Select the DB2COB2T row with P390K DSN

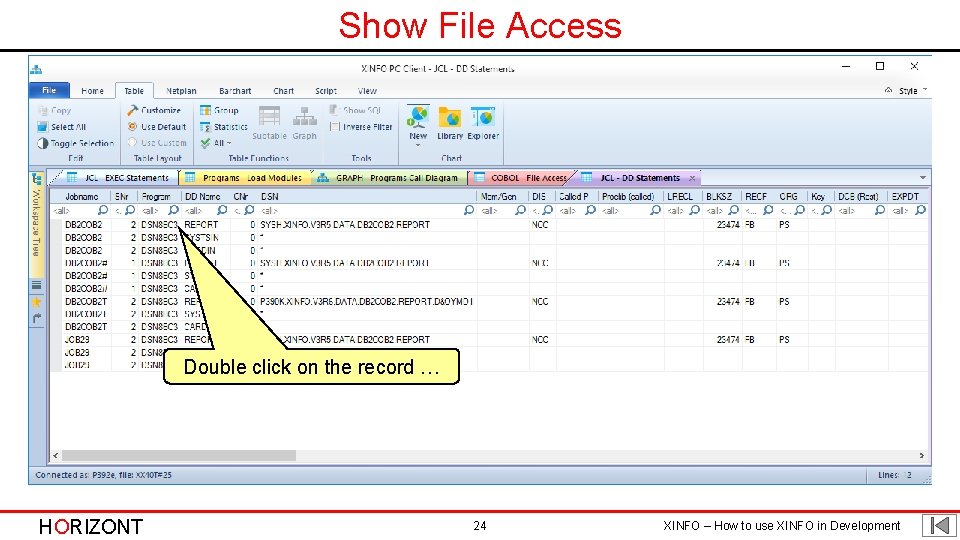[x=490, y=301]
